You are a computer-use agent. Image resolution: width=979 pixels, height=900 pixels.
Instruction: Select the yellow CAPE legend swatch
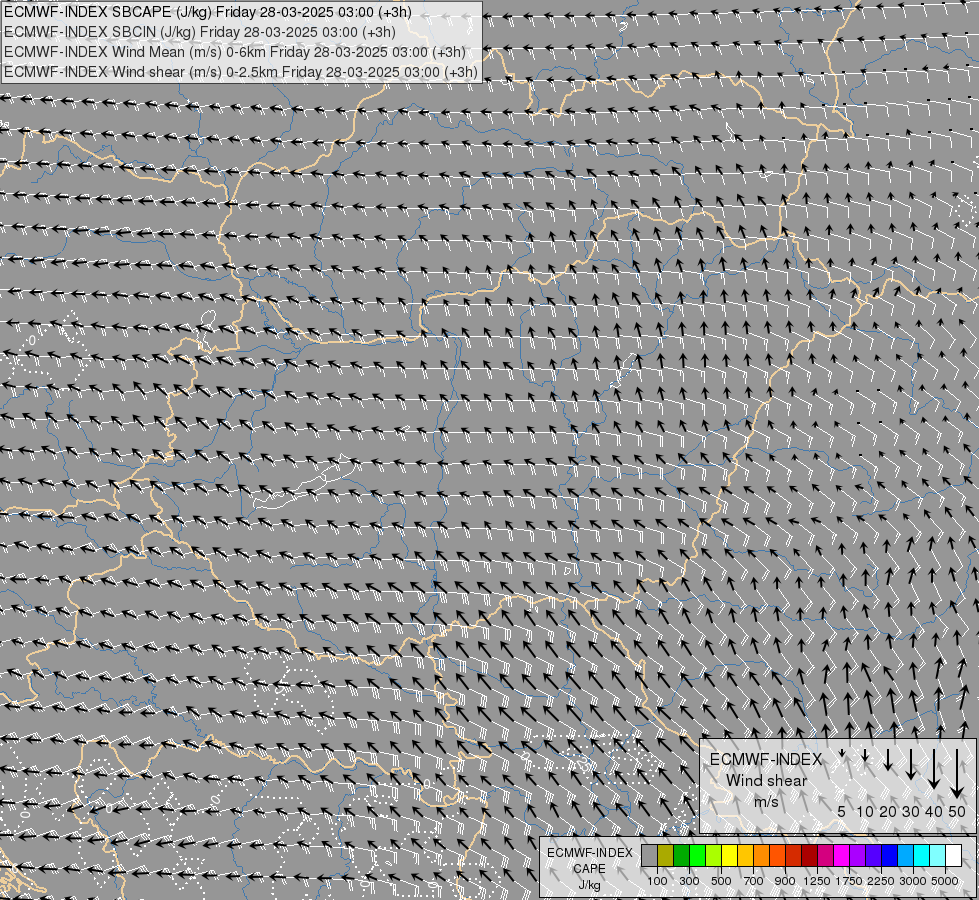point(730,856)
